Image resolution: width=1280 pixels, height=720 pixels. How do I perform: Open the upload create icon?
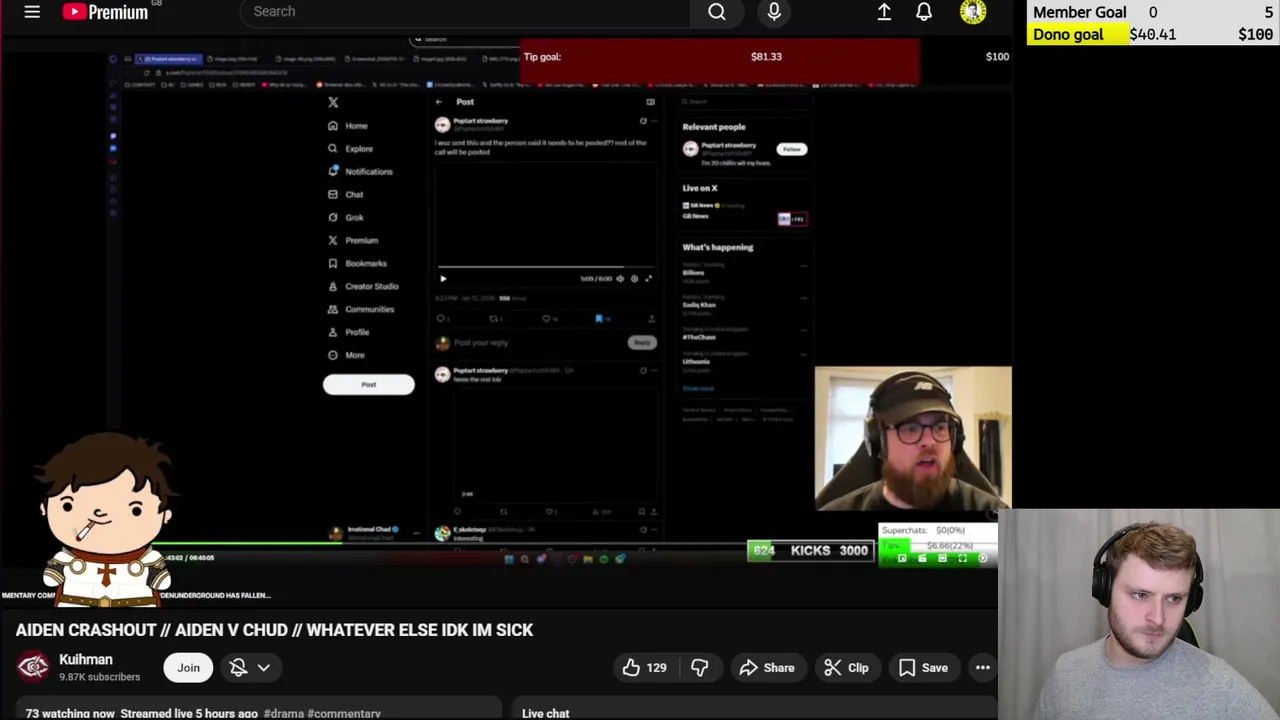point(884,12)
